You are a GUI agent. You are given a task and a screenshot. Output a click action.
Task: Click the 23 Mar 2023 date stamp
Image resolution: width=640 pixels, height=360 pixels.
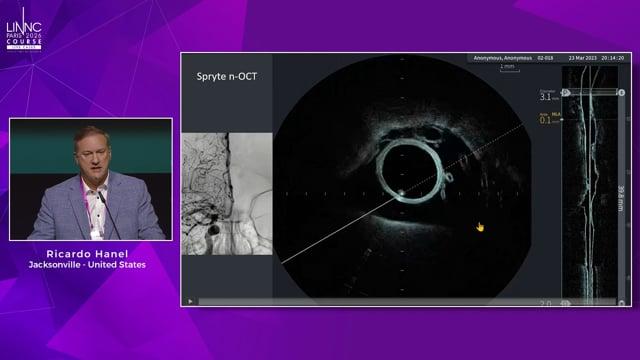point(582,58)
